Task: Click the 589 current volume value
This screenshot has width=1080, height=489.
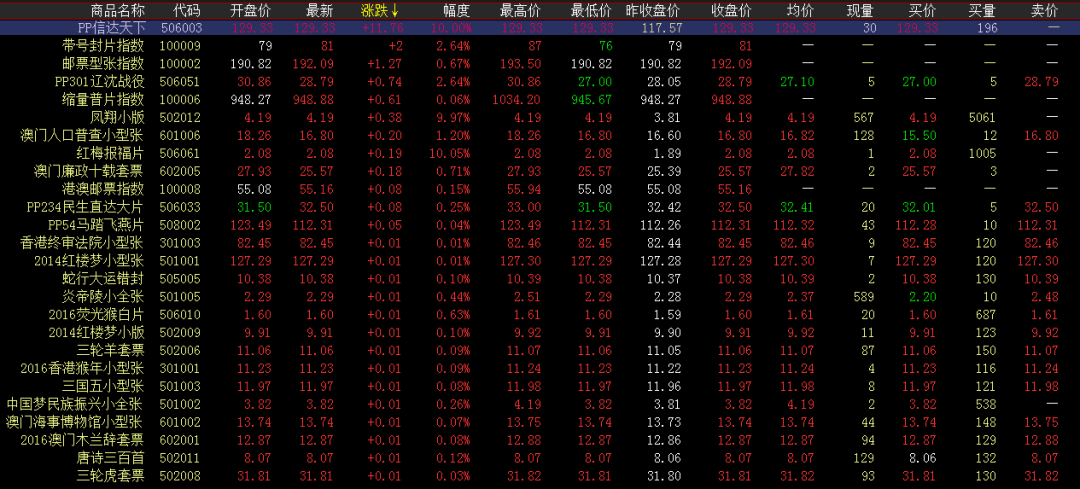Action: click(x=864, y=296)
